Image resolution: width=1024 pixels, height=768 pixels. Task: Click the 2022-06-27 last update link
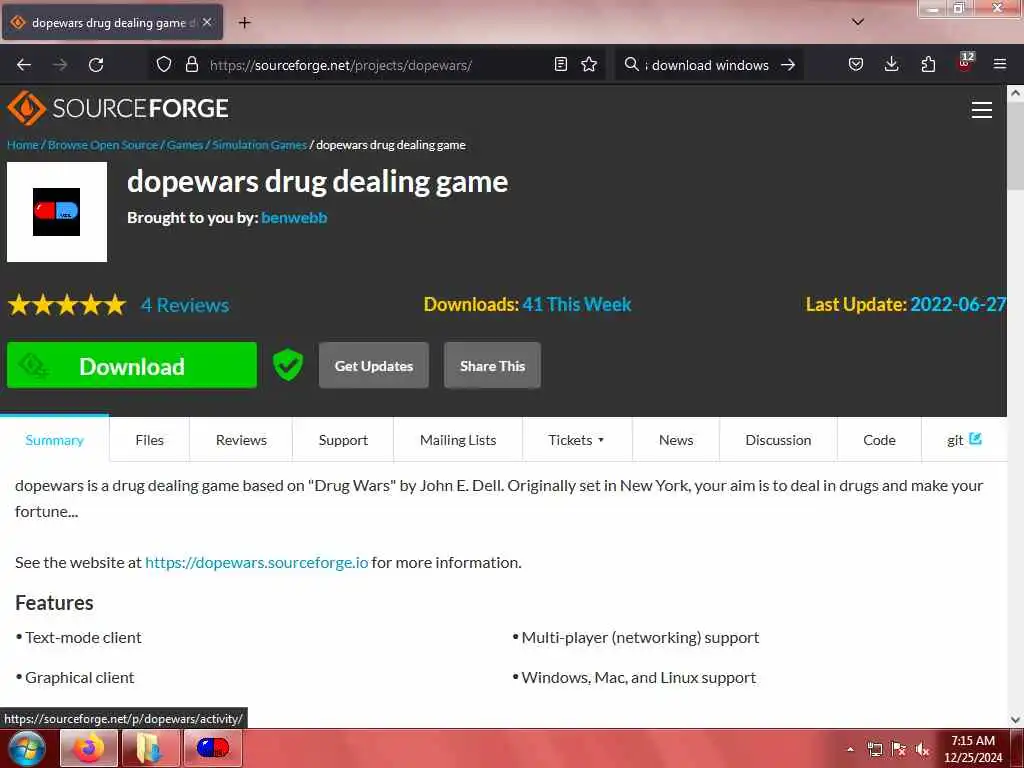click(957, 304)
